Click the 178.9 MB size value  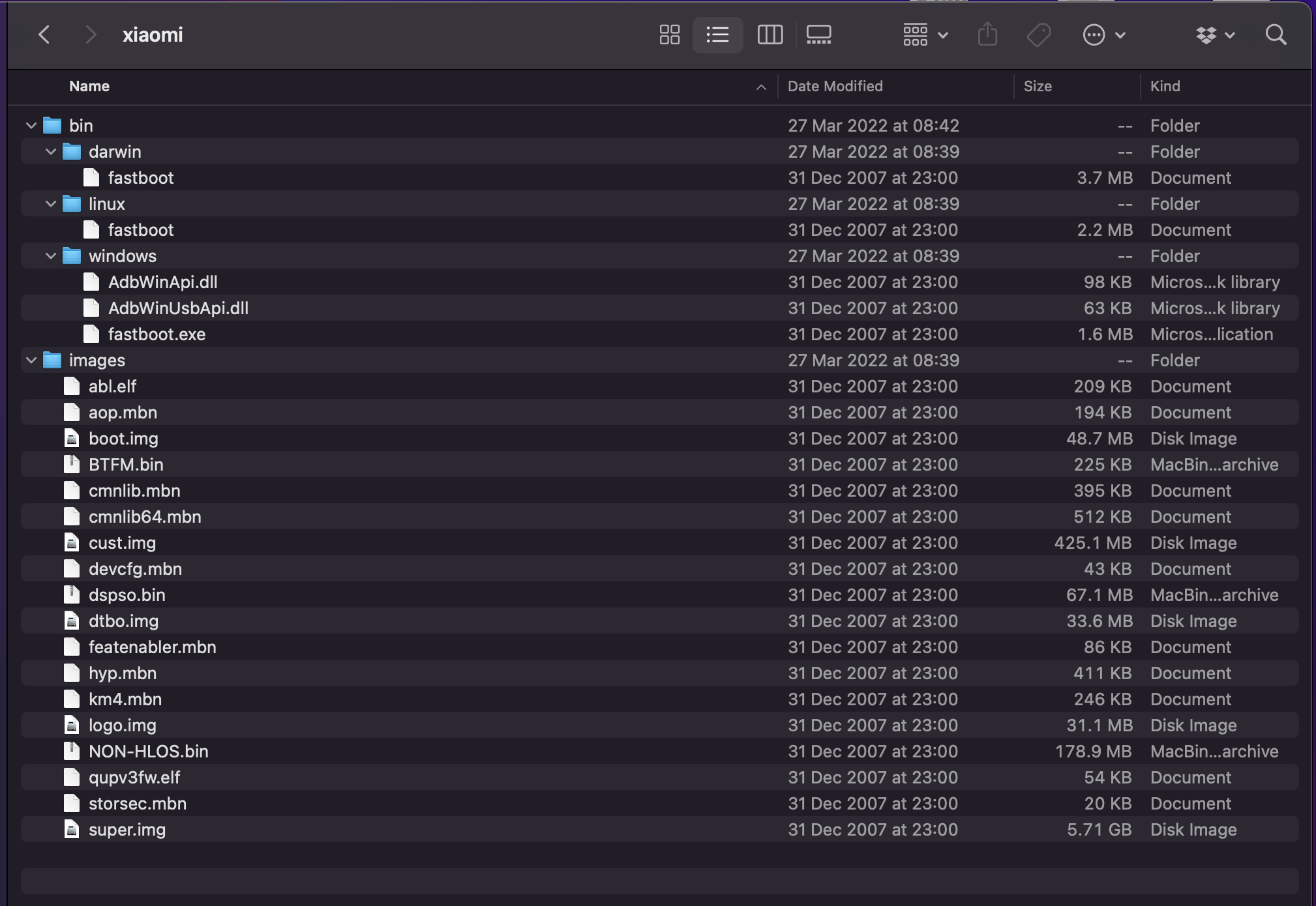1093,751
